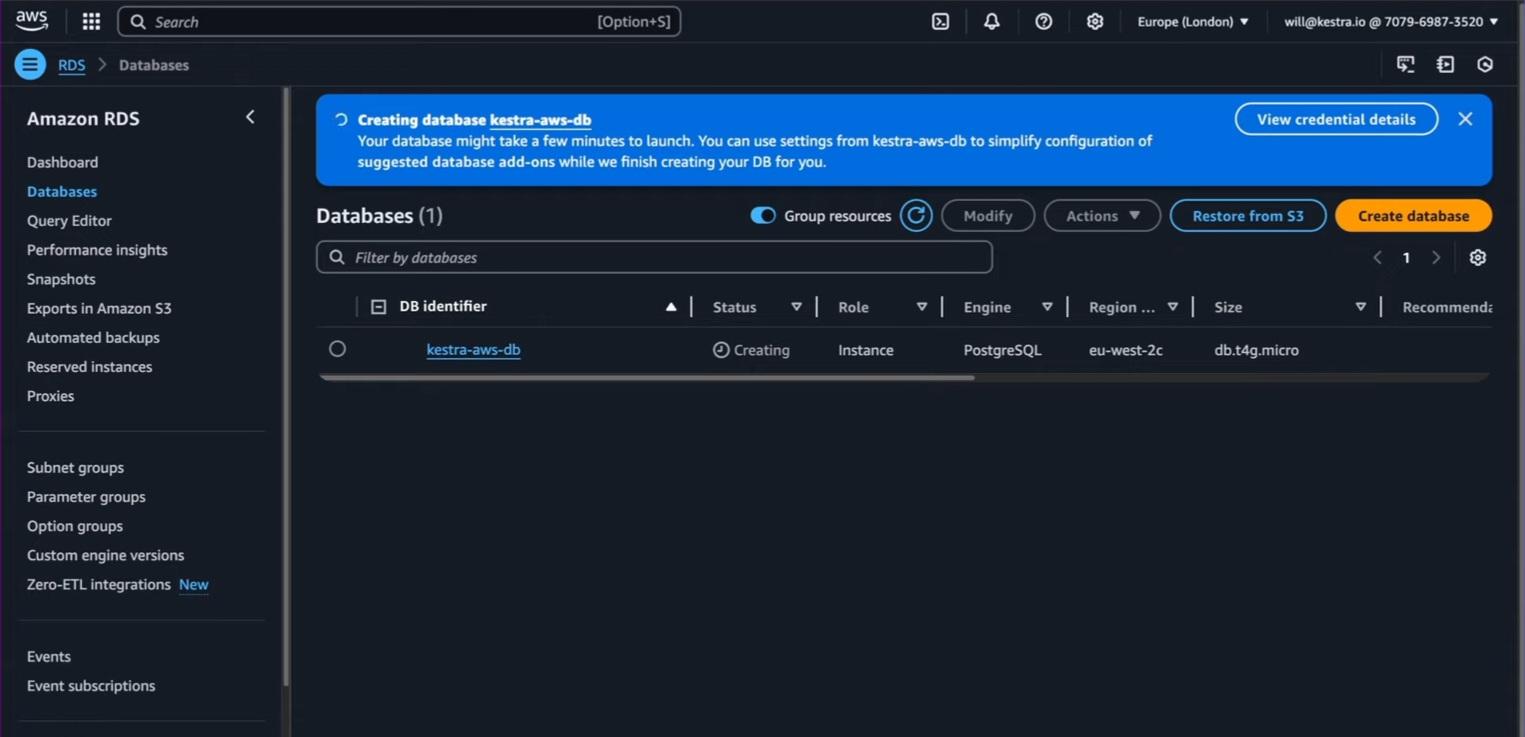Open kestra-aws-db link in the banner

(x=540, y=120)
